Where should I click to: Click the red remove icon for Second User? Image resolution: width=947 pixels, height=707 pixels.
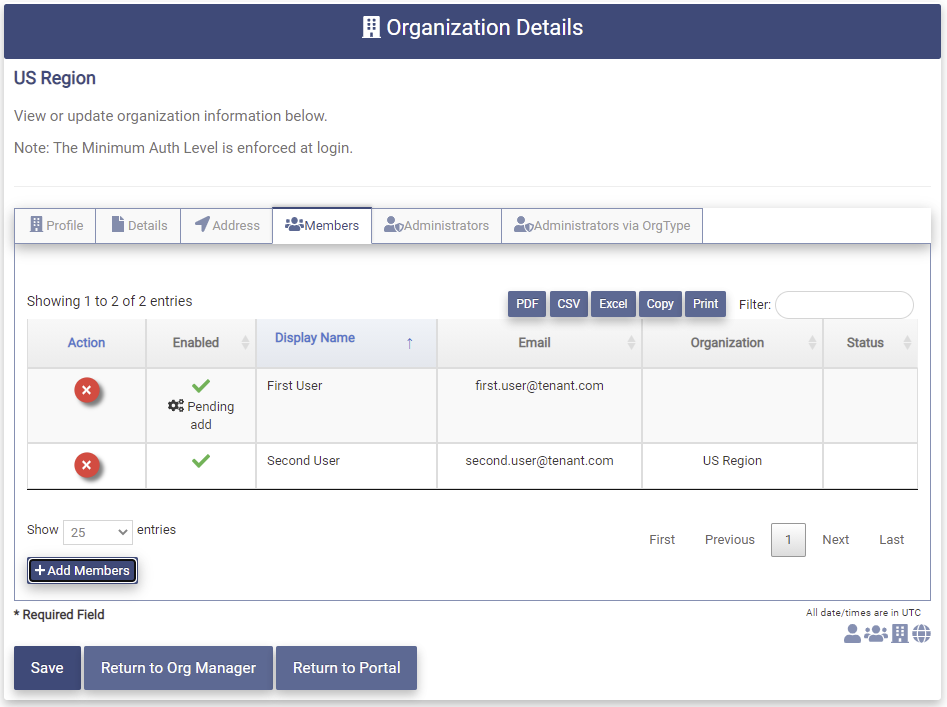coord(87,465)
